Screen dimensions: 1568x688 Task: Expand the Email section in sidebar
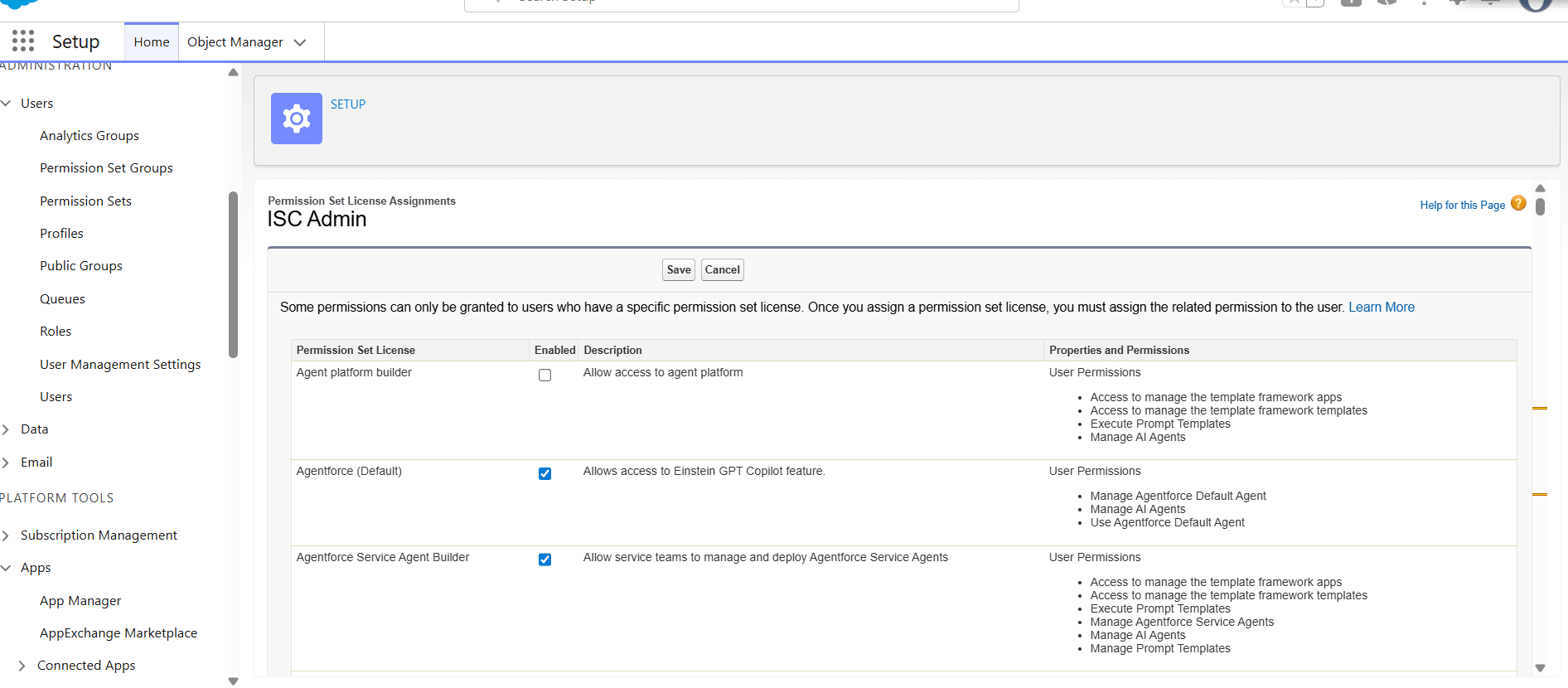(x=7, y=463)
